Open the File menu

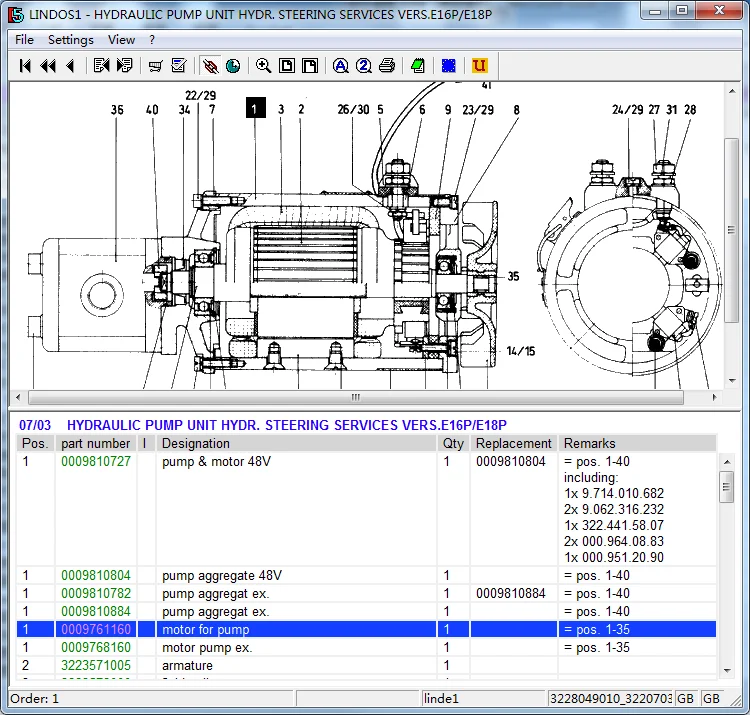tap(24, 40)
